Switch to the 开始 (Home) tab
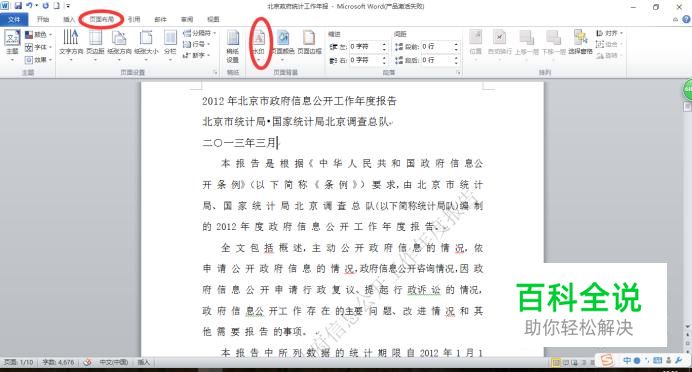Image resolution: width=692 pixels, height=372 pixels. tap(43, 19)
